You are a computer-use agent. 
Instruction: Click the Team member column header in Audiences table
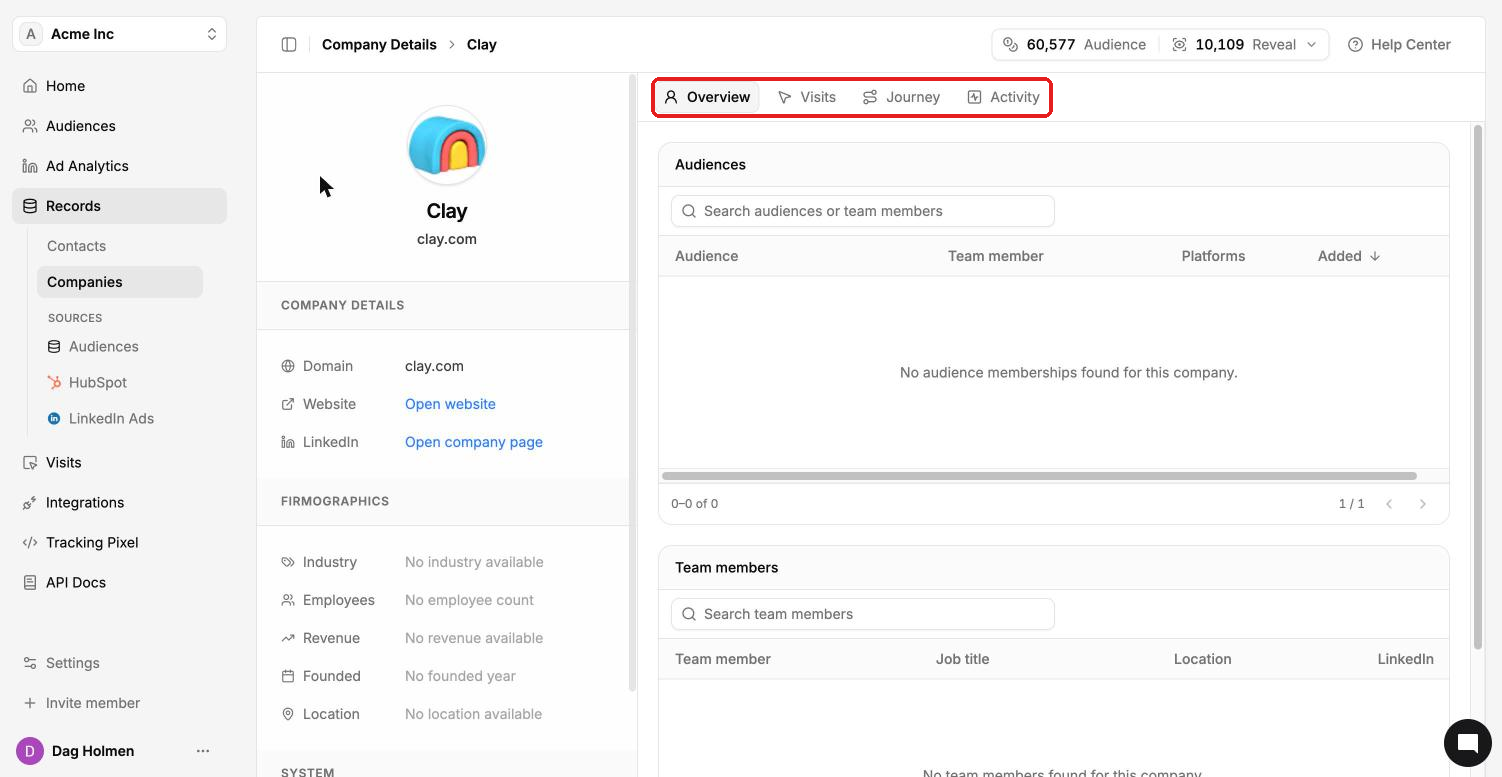pyautogui.click(x=995, y=256)
